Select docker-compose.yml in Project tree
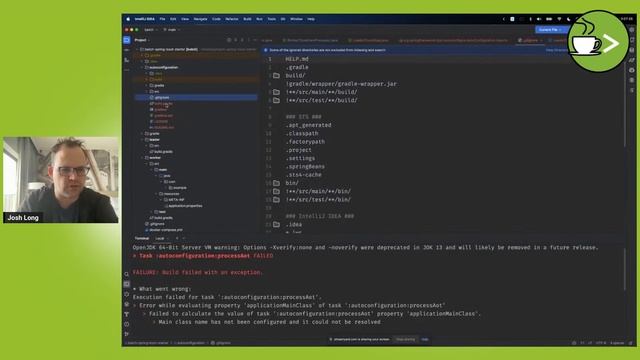 pyautogui.click(x=165, y=230)
